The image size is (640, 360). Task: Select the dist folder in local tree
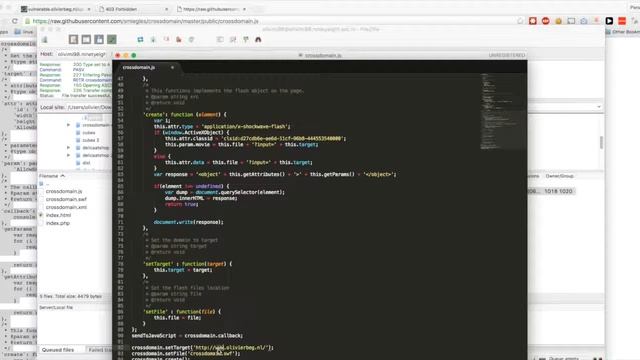(86, 162)
